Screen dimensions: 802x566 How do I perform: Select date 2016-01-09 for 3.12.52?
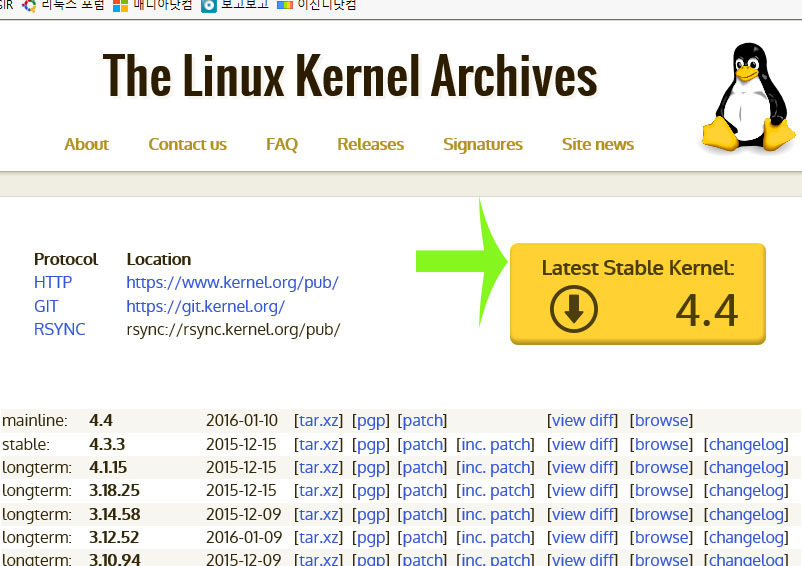[x=244, y=537]
